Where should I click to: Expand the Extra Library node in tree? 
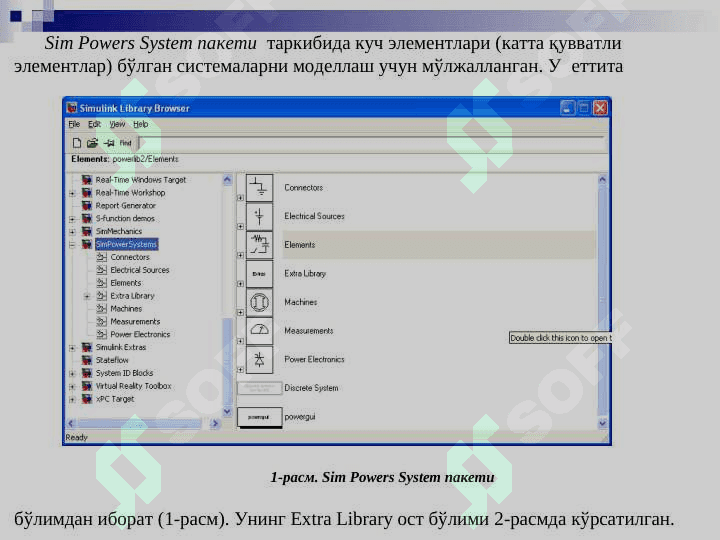[87, 296]
